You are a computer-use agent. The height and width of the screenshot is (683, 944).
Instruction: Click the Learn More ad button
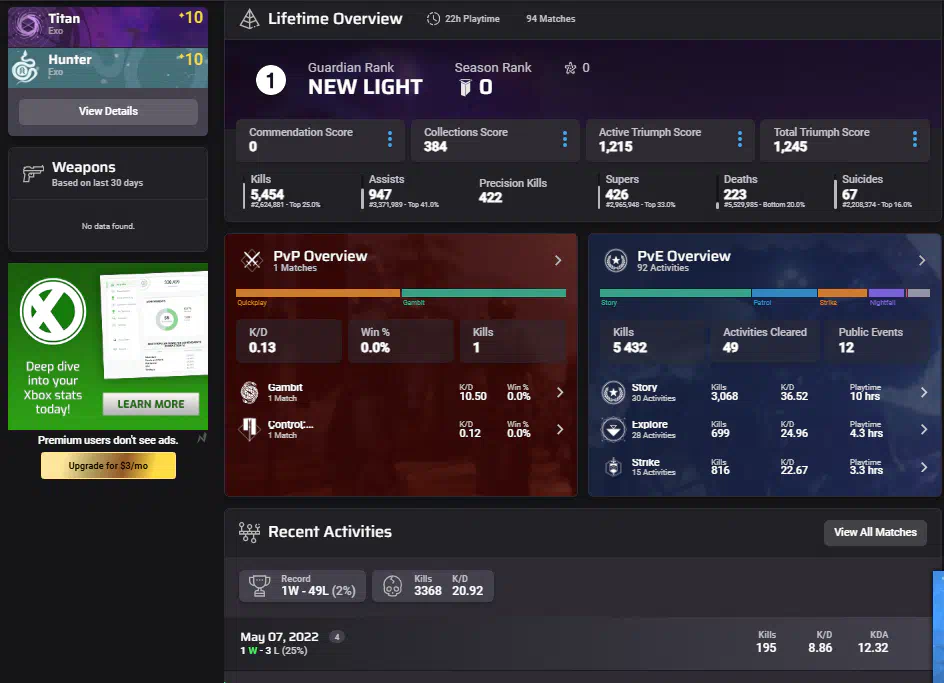[x=150, y=404]
